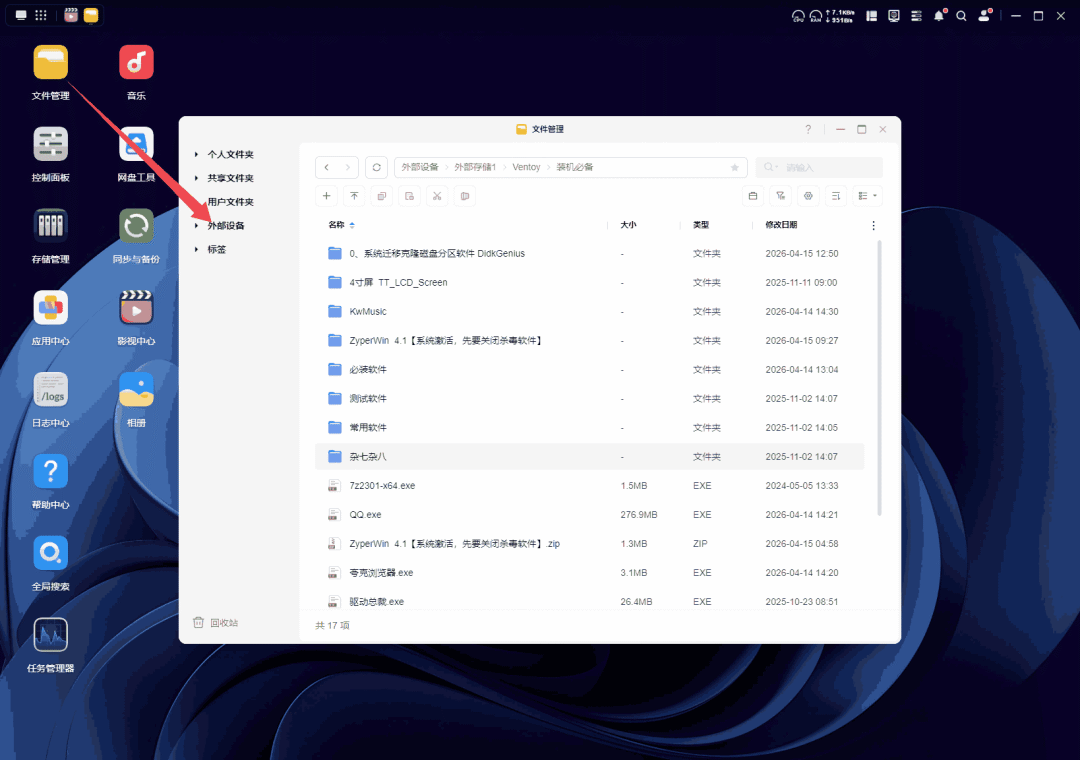The height and width of the screenshot is (760, 1080).
Task: Click the file list vertical scrollbar
Action: [879, 378]
